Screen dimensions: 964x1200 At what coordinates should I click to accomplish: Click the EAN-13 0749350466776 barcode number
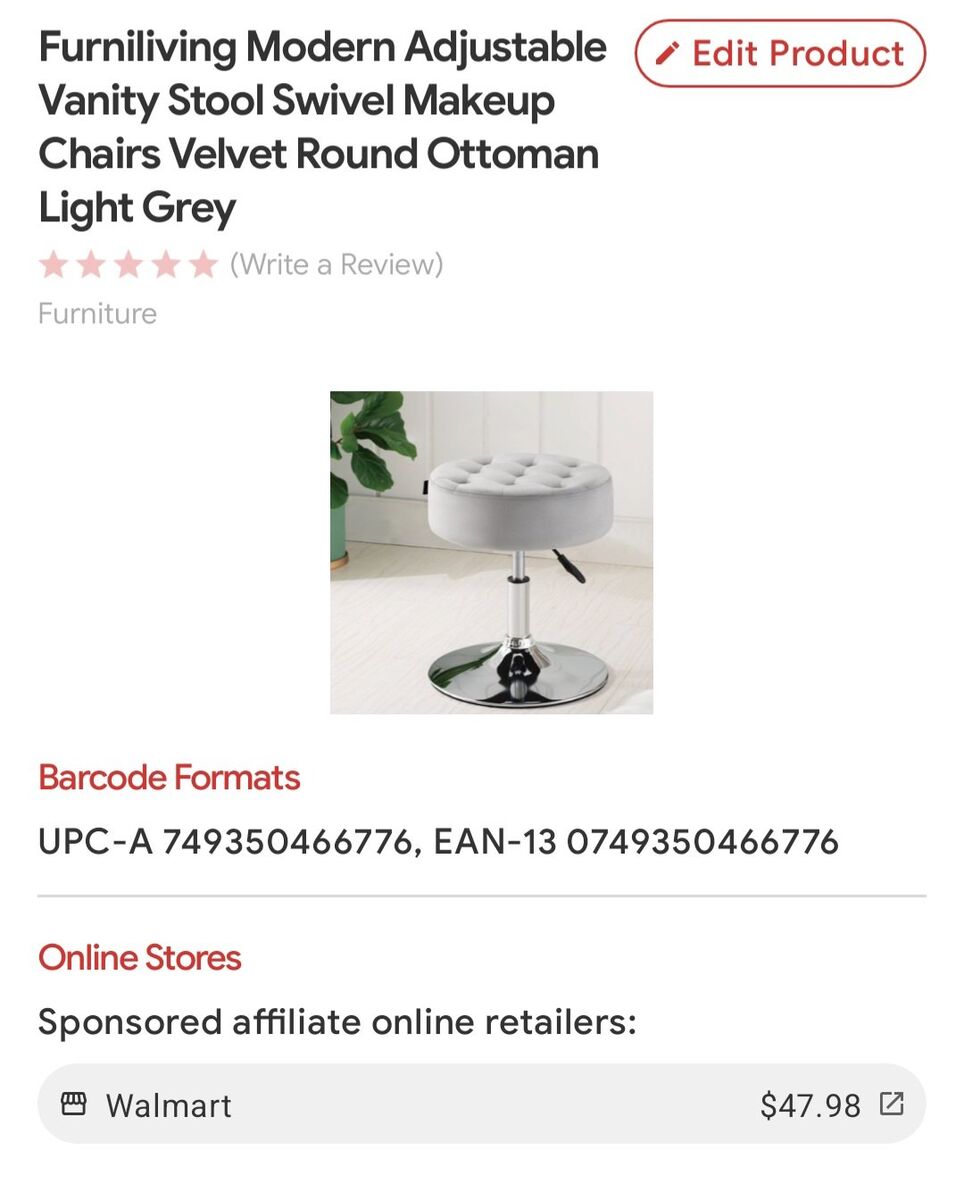(x=636, y=842)
